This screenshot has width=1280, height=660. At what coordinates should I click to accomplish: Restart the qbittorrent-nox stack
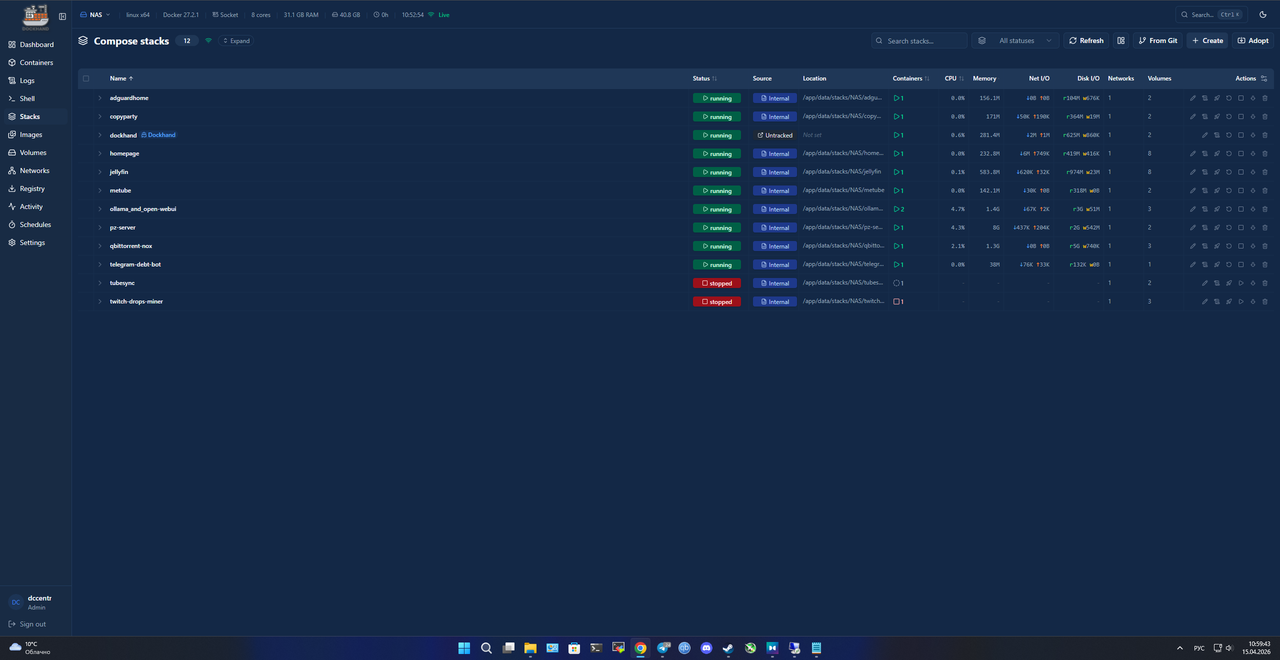1229,246
